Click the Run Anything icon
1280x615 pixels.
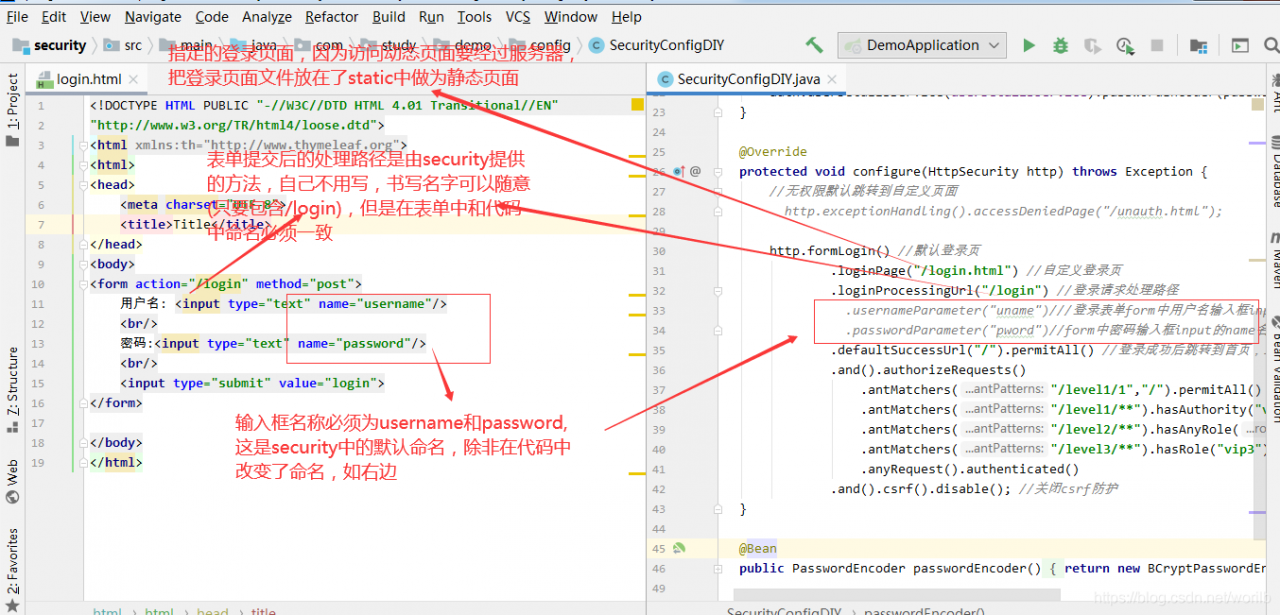click(1240, 45)
